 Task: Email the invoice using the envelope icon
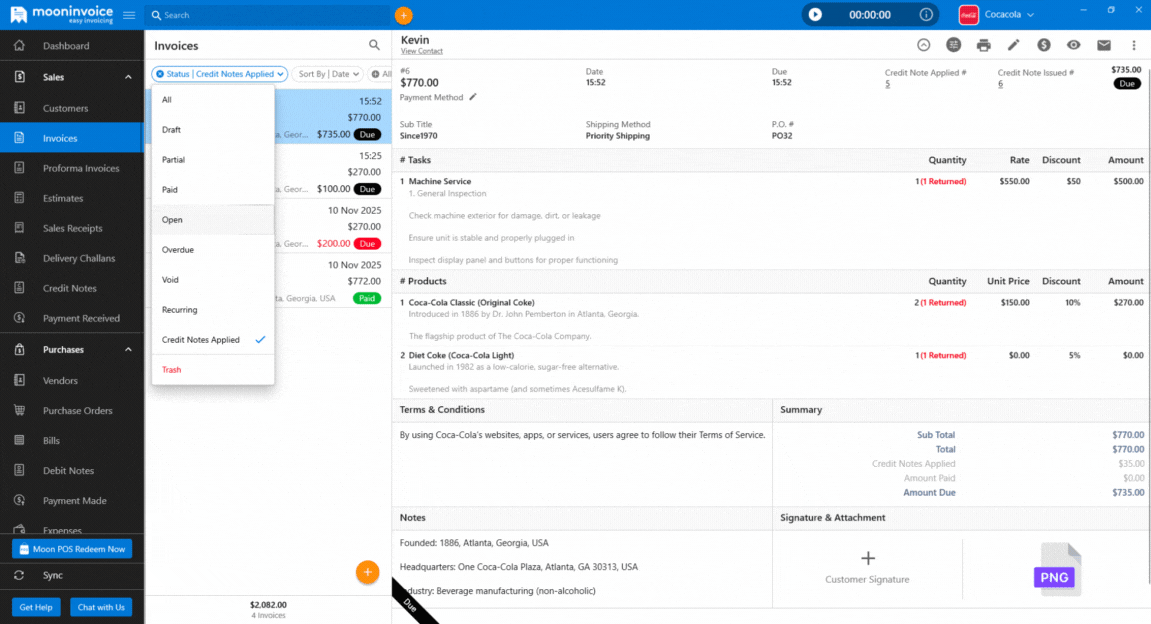point(1102,45)
